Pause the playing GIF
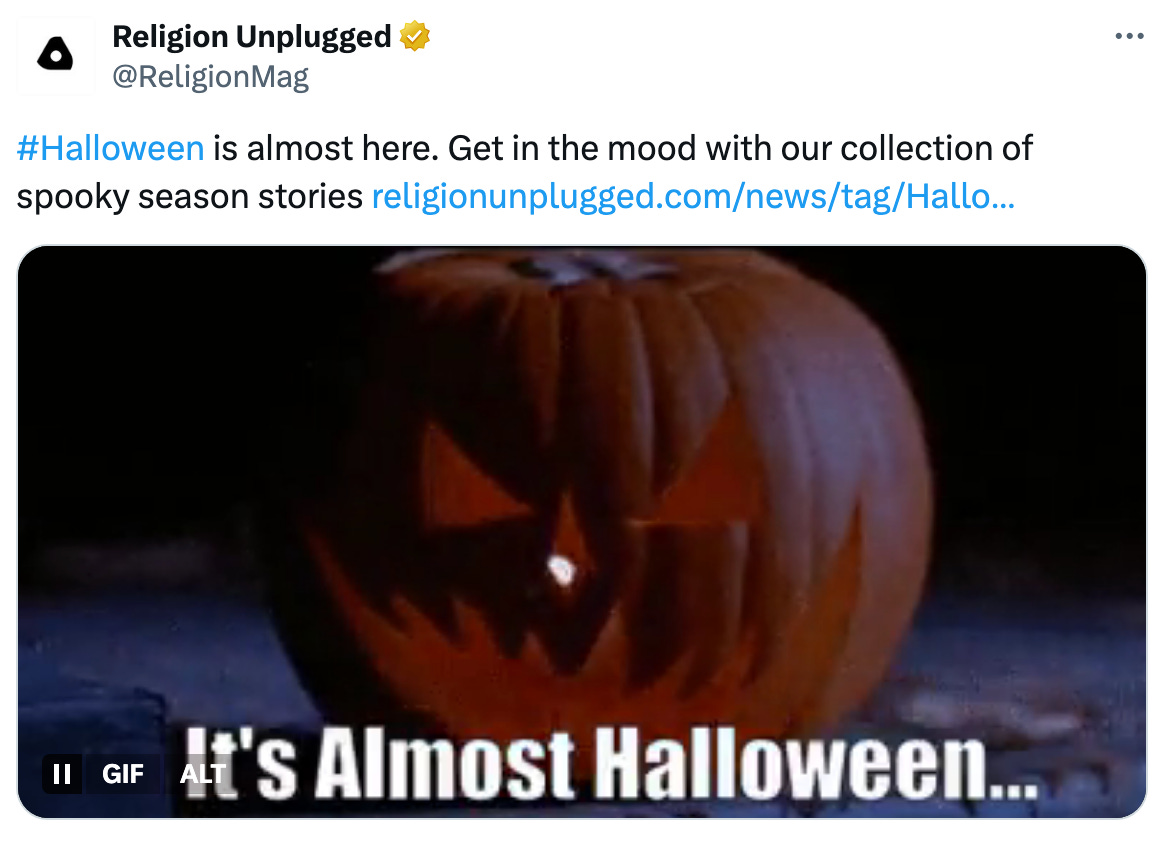This screenshot has width=1172, height=852. click(x=62, y=774)
